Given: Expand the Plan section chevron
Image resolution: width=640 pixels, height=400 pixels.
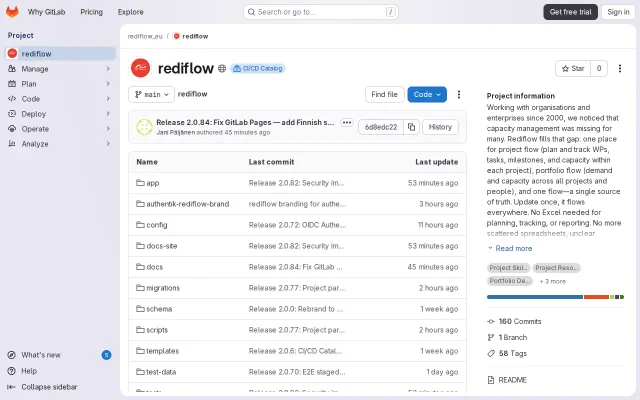Looking at the screenshot, I should click(108, 84).
